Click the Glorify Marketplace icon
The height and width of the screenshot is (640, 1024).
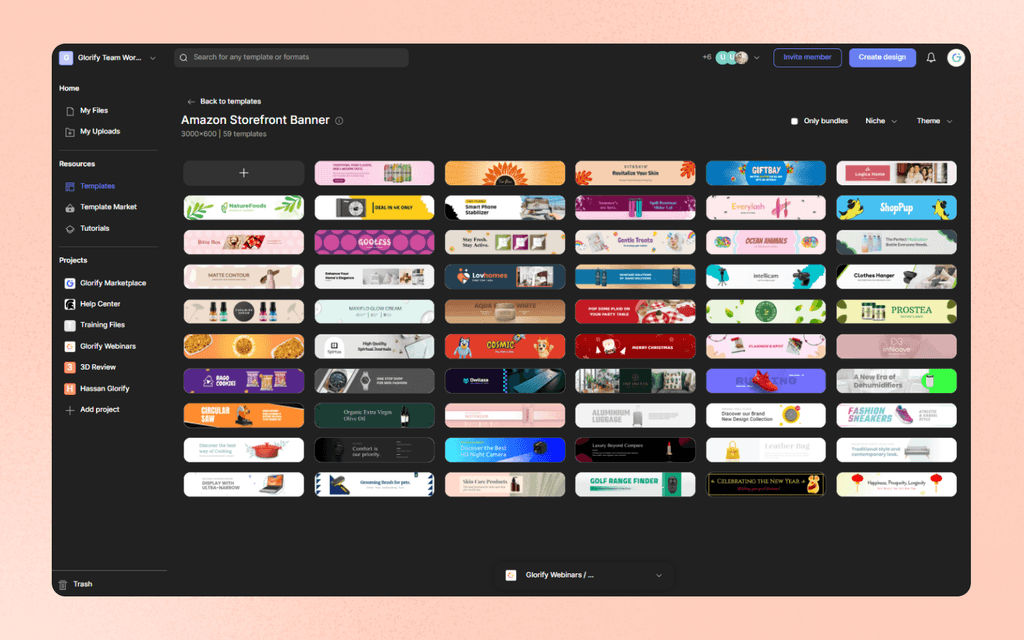tap(68, 282)
